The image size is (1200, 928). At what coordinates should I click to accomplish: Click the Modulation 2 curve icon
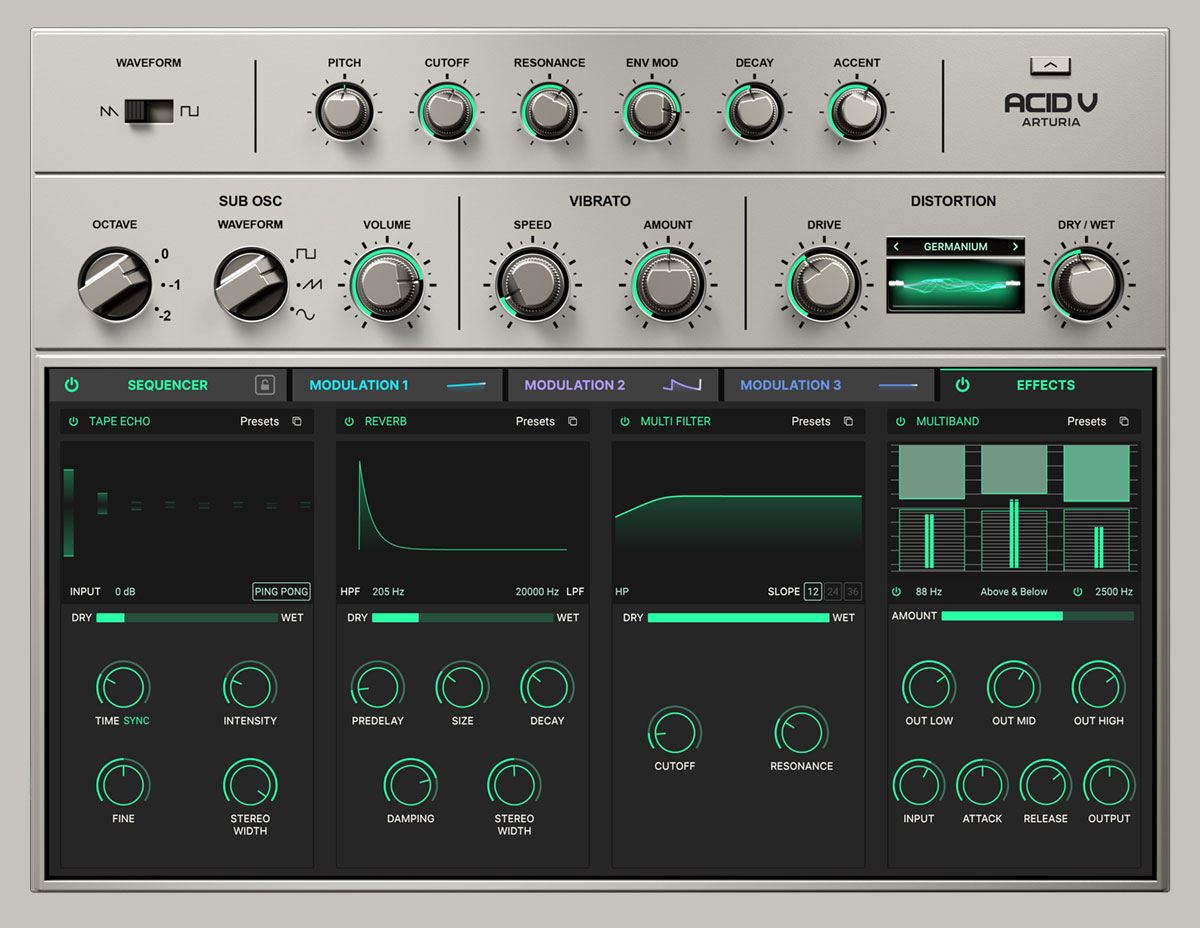tap(682, 385)
